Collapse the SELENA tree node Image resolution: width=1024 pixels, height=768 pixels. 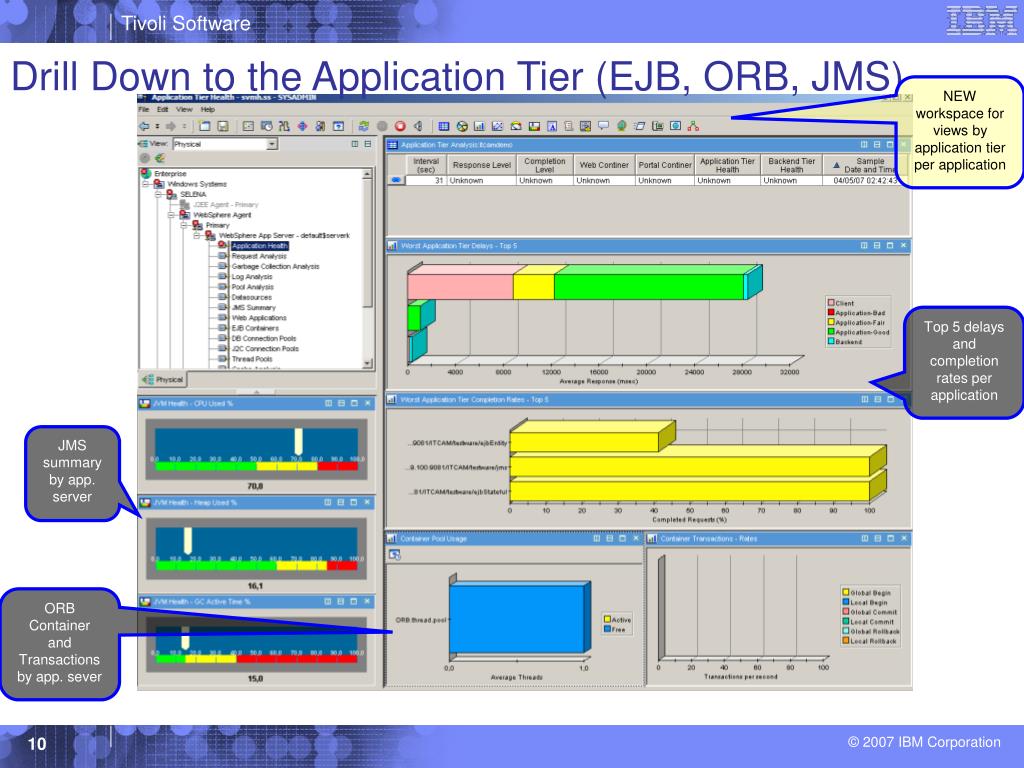(159, 195)
